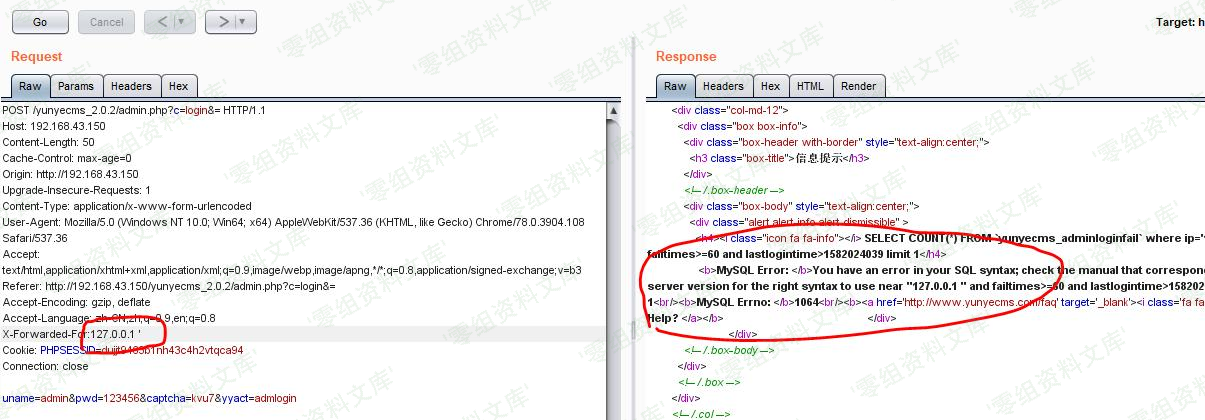This screenshot has height=420, width=1205.
Task: Click the Cookie PHPSESSID header line
Action: click(122, 350)
